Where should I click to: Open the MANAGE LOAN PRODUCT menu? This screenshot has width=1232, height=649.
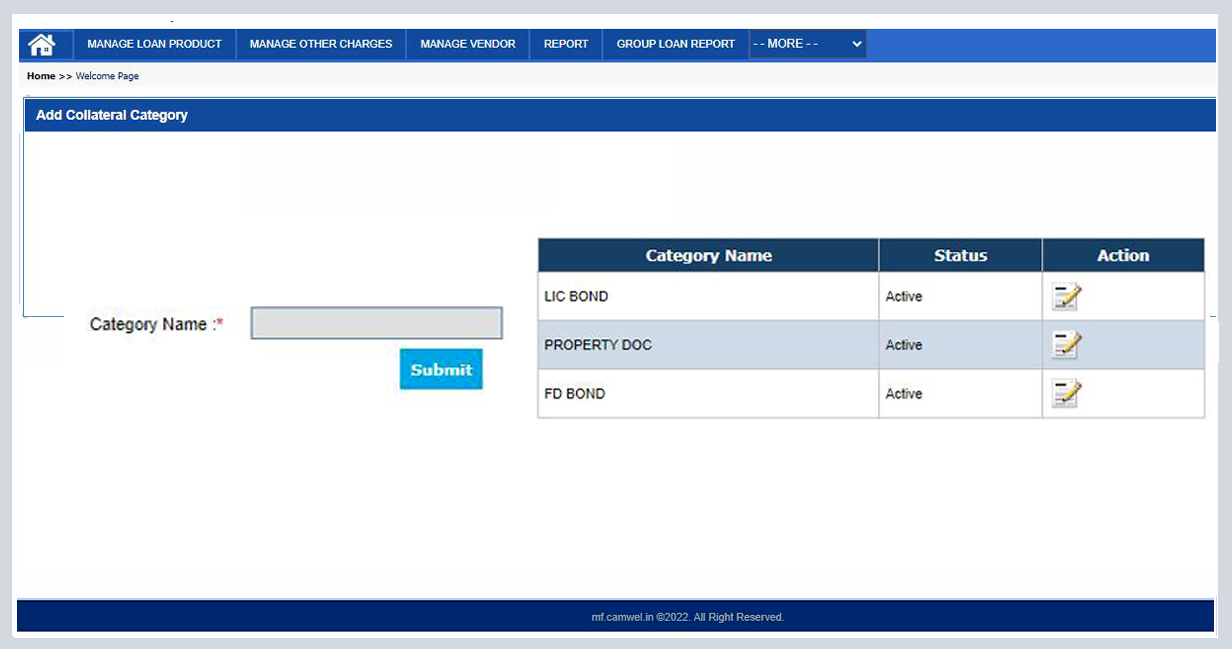pos(154,44)
